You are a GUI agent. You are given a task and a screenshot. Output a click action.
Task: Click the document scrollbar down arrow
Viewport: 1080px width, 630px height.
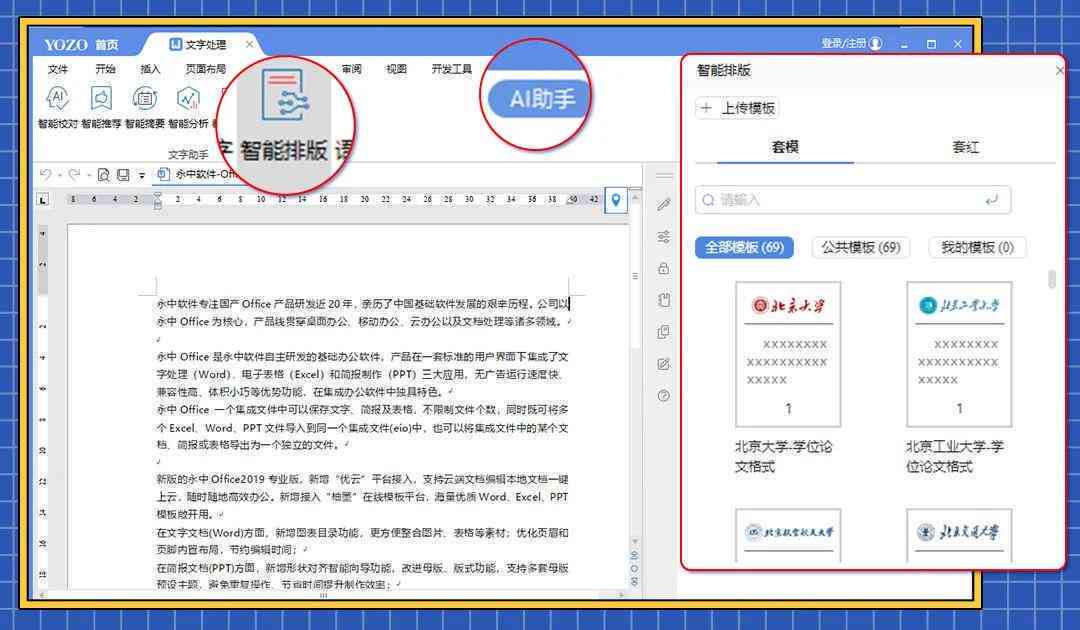[634, 542]
